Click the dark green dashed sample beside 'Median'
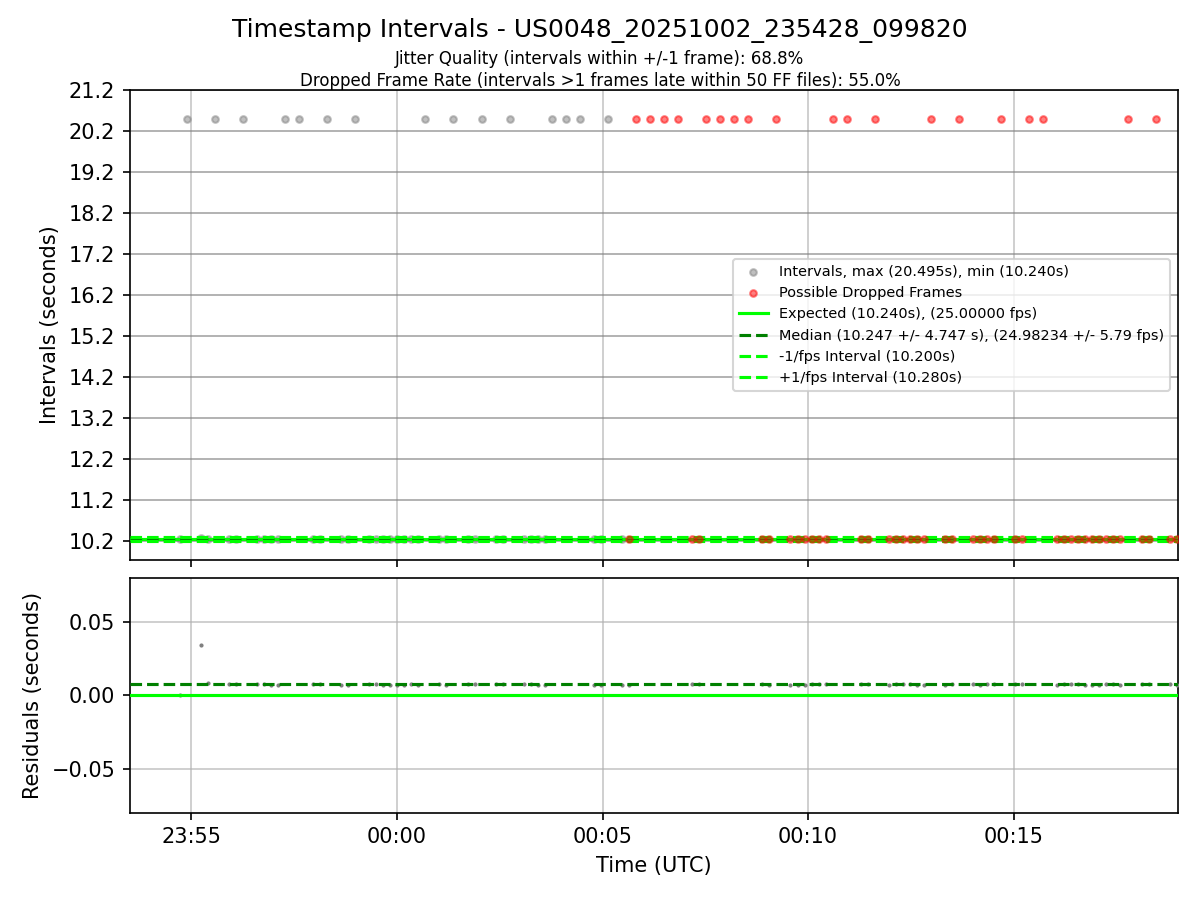The width and height of the screenshot is (1200, 900). pos(753,335)
